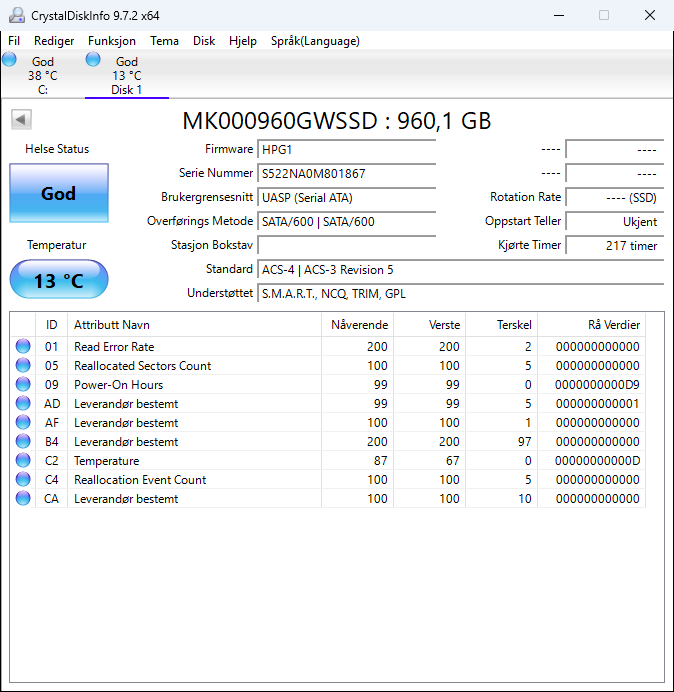The image size is (674, 692).
Task: Open the Tema menu
Action: tap(164, 41)
